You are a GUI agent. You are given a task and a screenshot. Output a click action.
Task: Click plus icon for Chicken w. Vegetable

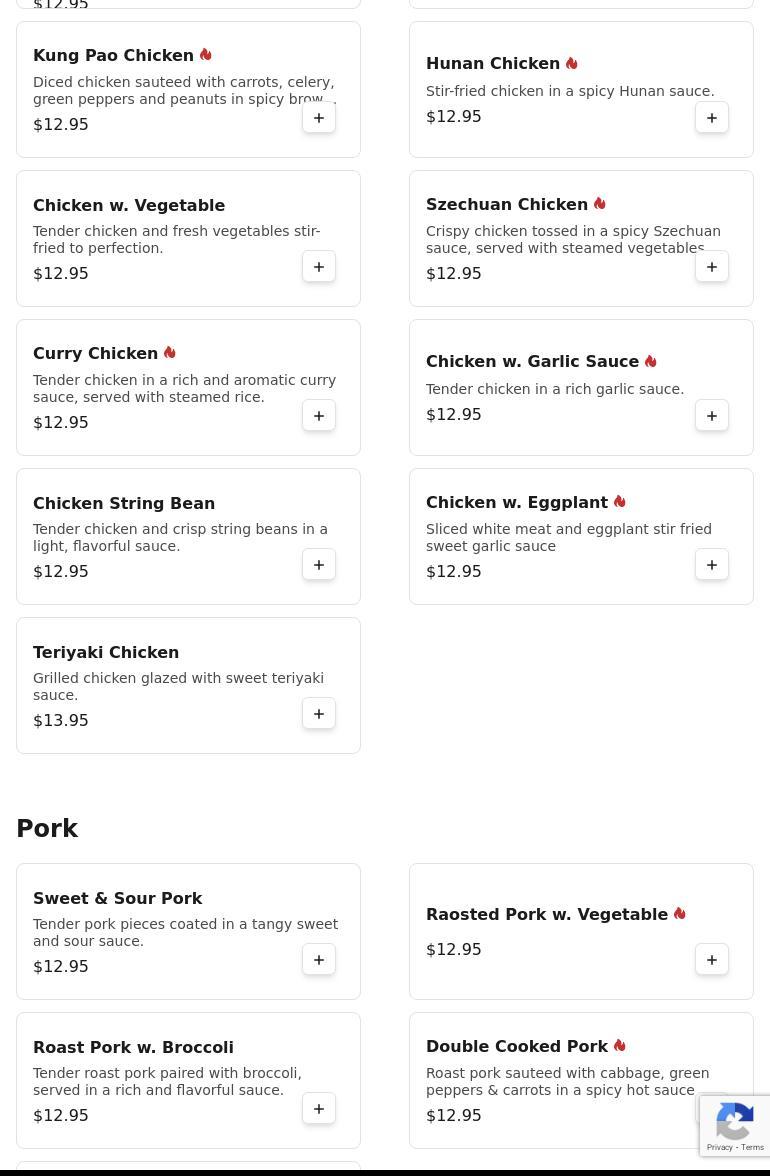coord(319,267)
